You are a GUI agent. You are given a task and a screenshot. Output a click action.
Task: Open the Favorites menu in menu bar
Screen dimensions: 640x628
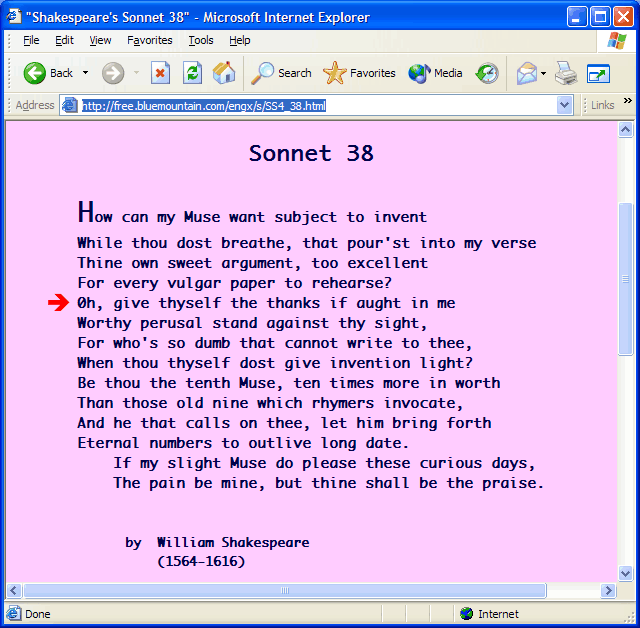[x=150, y=40]
